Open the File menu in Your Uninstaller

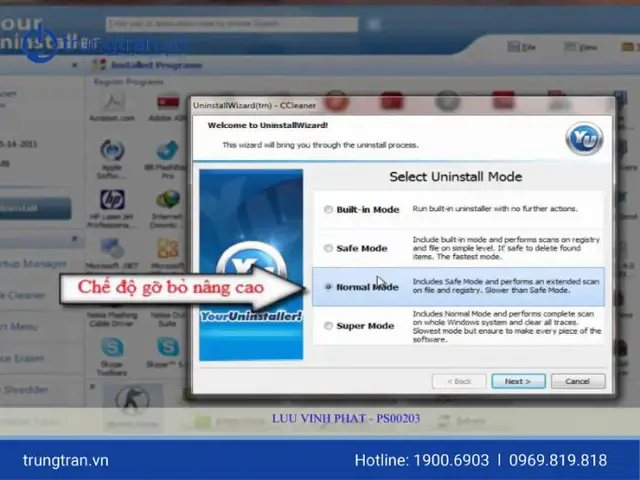[x=522, y=47]
